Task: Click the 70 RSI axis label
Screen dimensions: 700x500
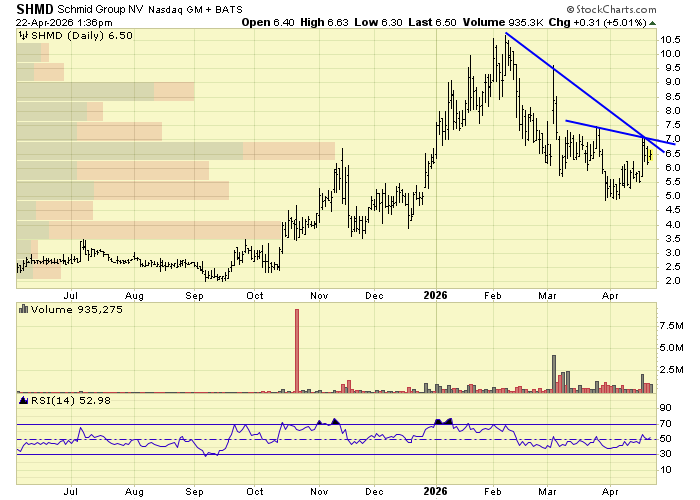Action: pyautogui.click(x=666, y=424)
